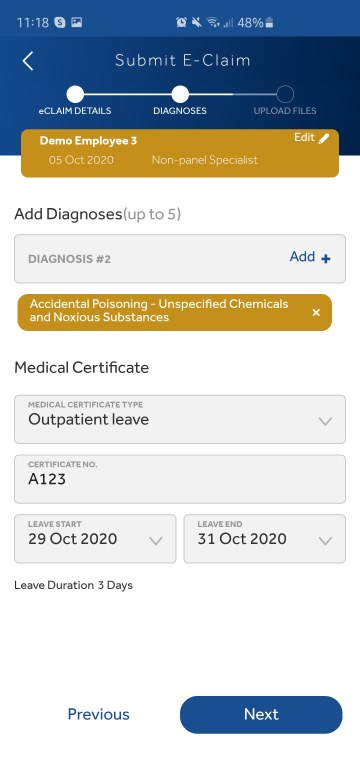This screenshot has height=760, width=360.
Task: Tap the Skype notification icon
Action: click(x=60, y=22)
